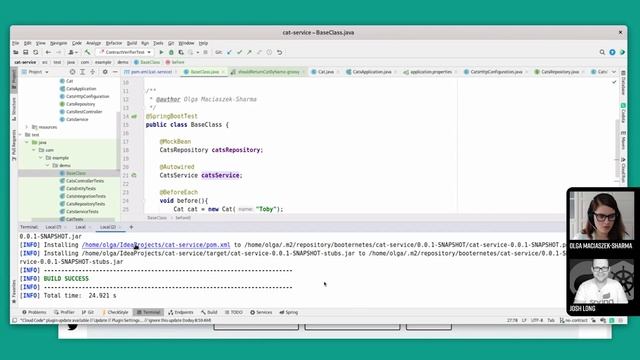Click Git Show History clock icon

(x=269, y=52)
